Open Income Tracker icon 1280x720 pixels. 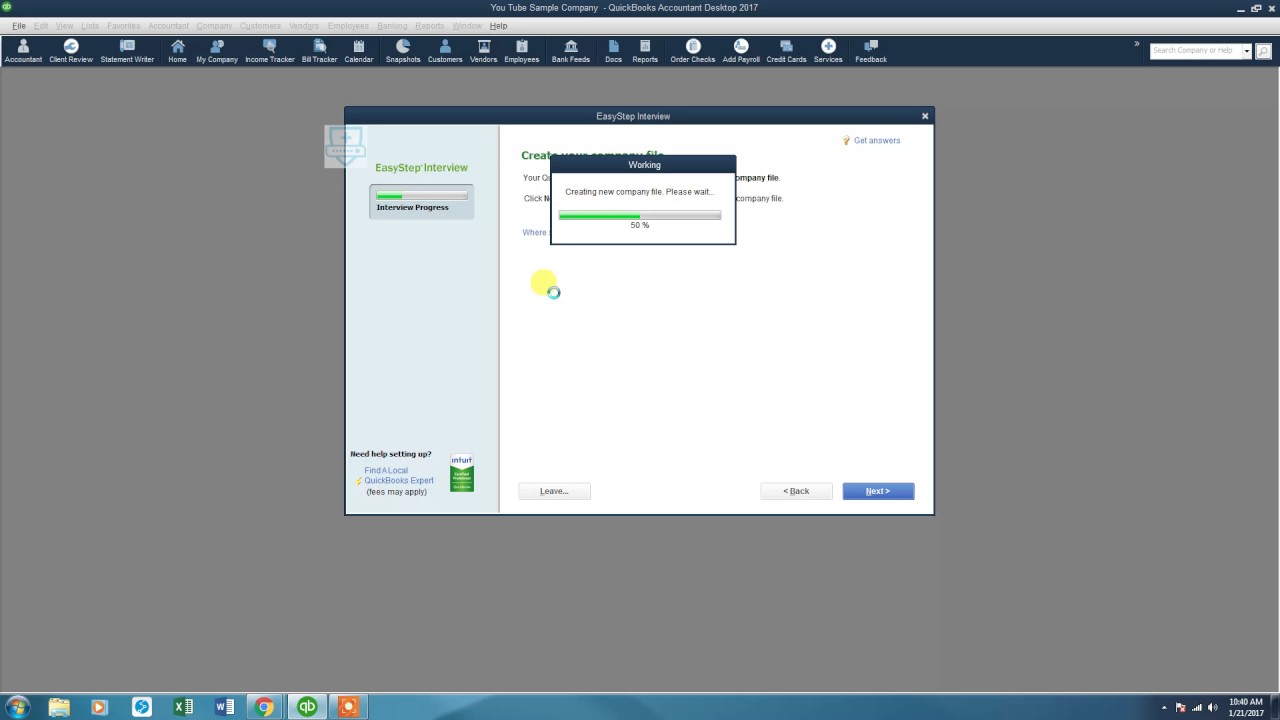(270, 51)
